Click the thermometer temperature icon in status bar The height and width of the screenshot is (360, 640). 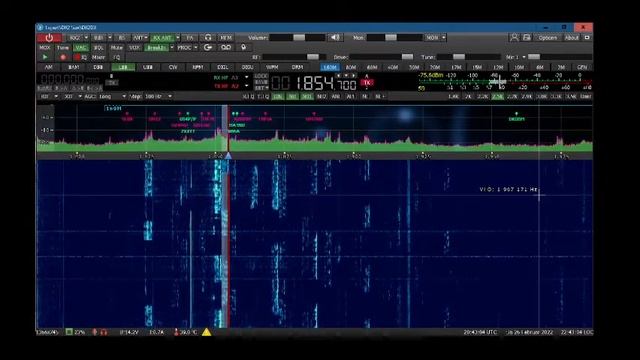[176, 332]
